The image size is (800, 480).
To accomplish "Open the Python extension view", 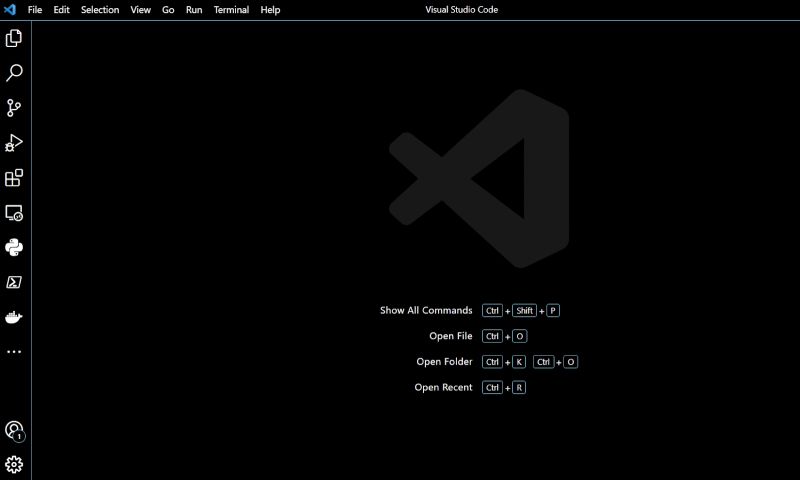I will click(x=14, y=247).
